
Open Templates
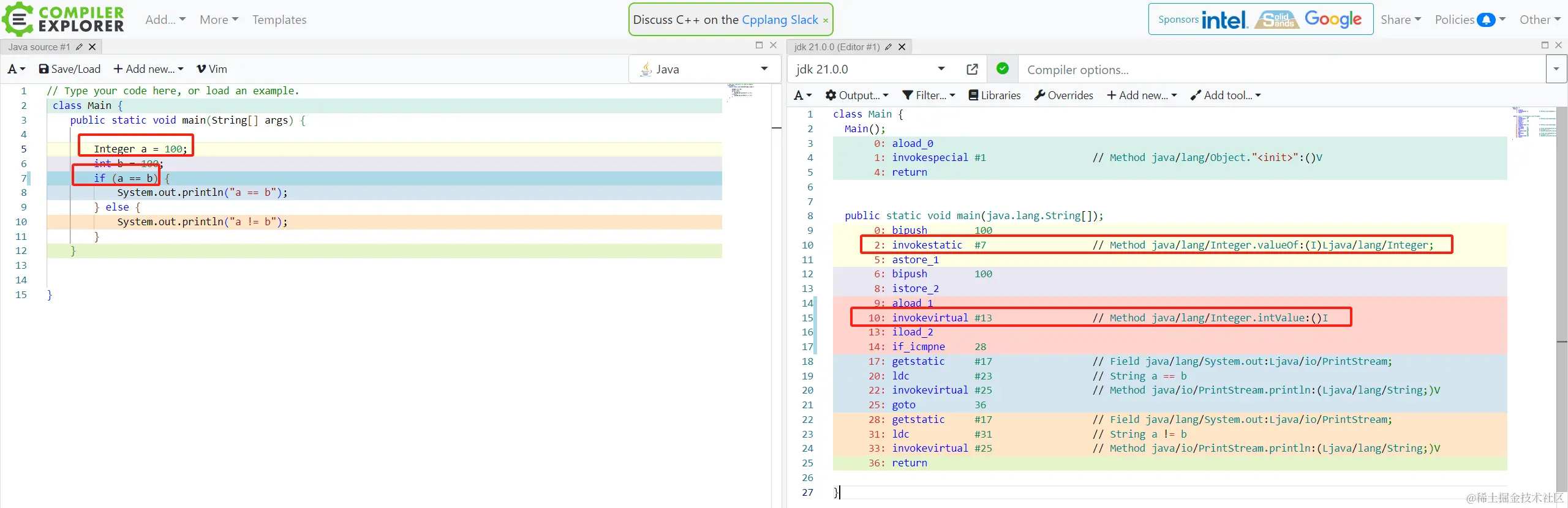[x=279, y=20]
